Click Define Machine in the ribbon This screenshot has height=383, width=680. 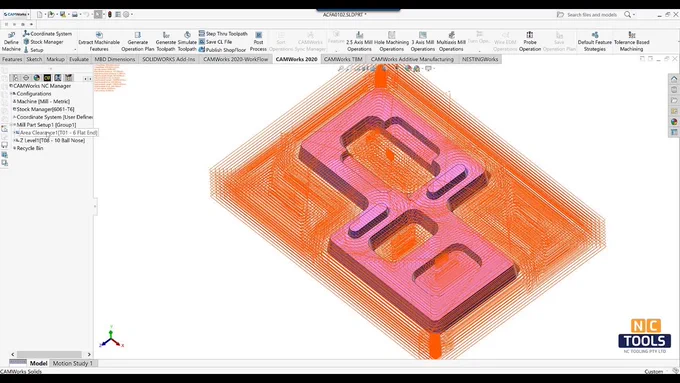11,42
